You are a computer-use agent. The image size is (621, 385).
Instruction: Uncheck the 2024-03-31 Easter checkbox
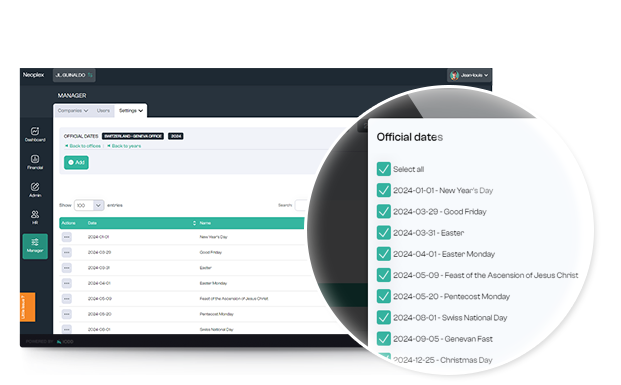[x=383, y=233]
